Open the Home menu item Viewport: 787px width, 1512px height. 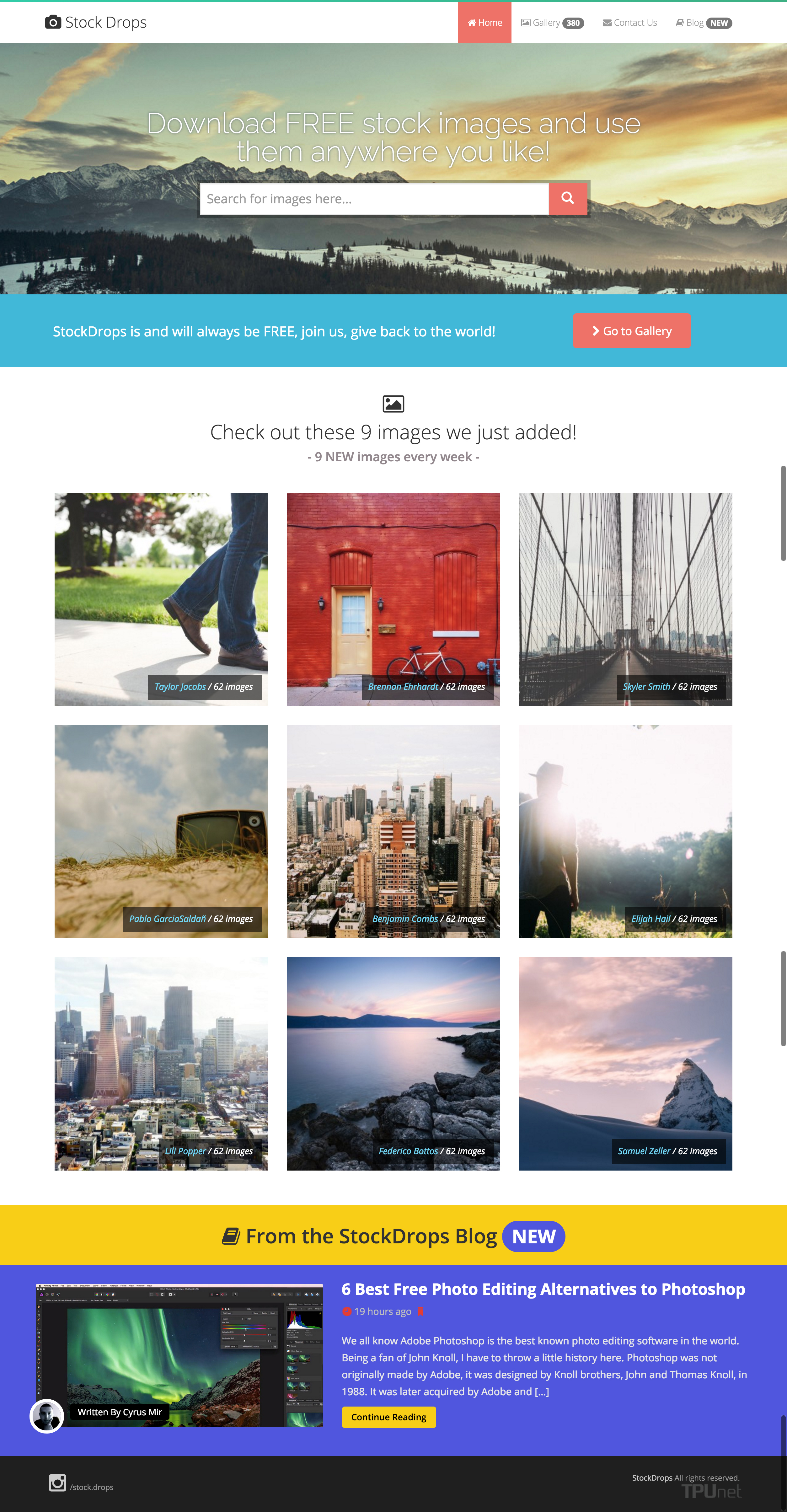point(485,22)
